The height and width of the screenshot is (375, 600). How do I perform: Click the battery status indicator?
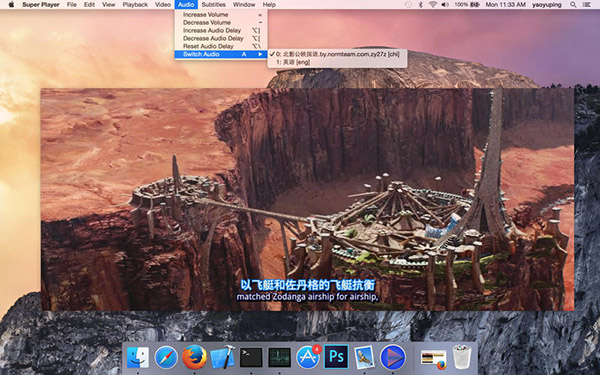(467, 5)
